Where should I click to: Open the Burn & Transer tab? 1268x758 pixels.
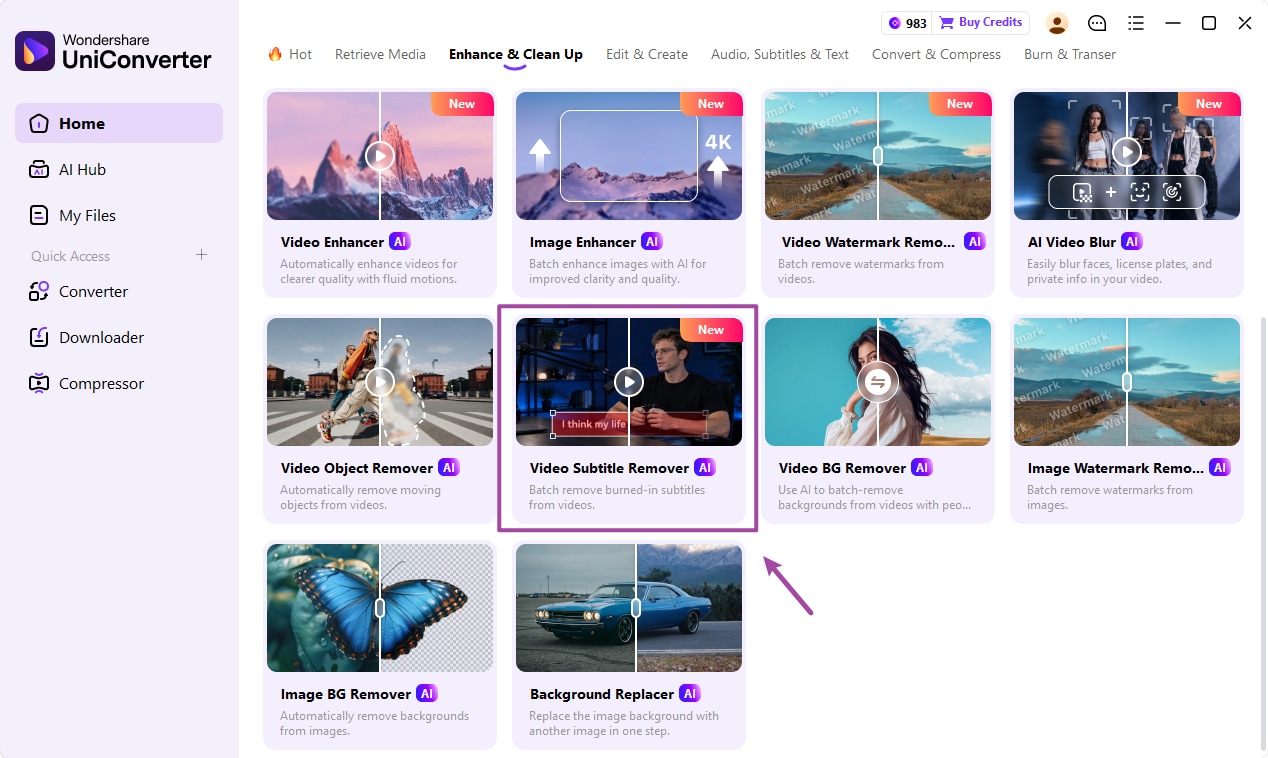pyautogui.click(x=1070, y=54)
